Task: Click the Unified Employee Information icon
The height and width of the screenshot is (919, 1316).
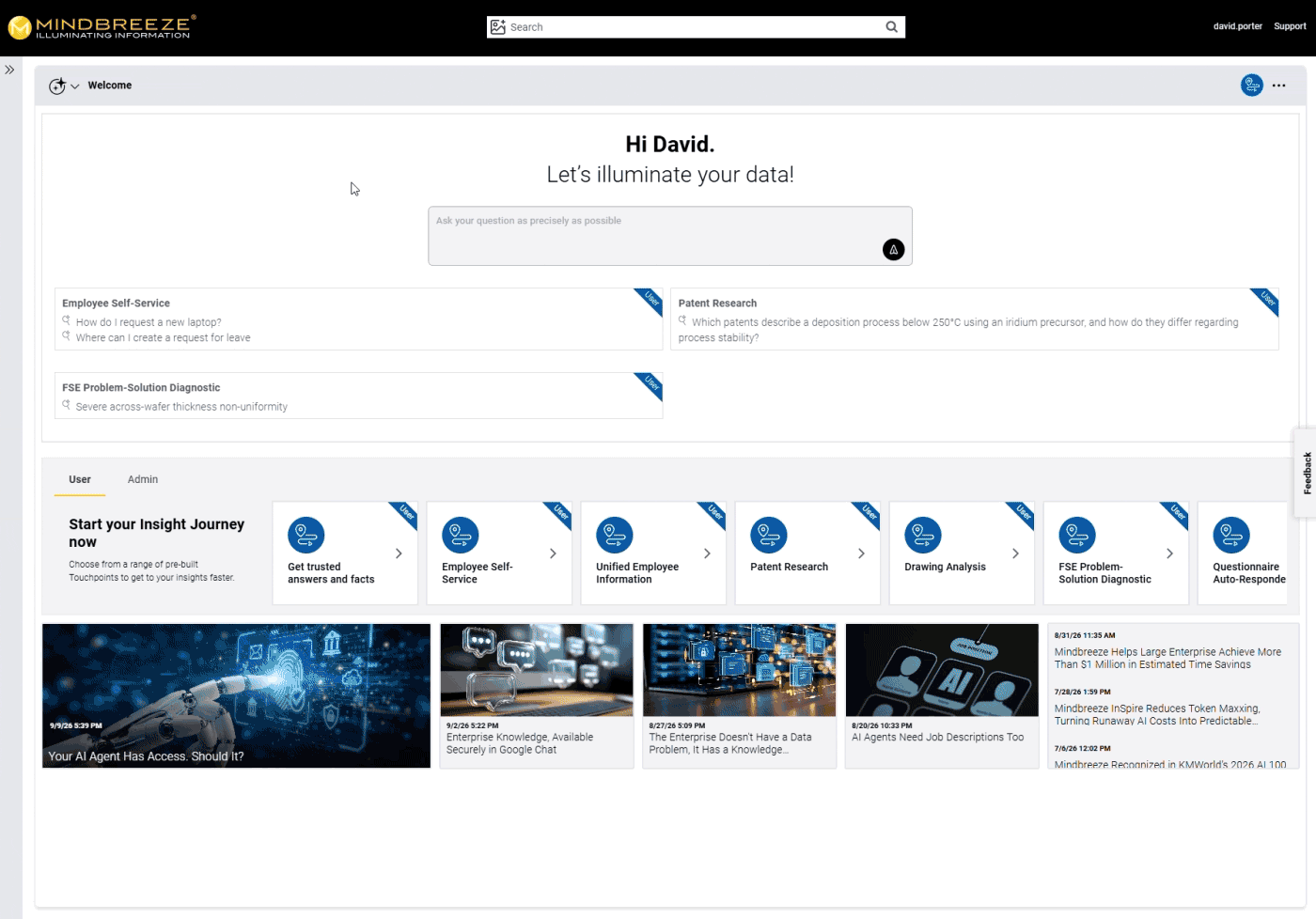Action: pos(615,536)
